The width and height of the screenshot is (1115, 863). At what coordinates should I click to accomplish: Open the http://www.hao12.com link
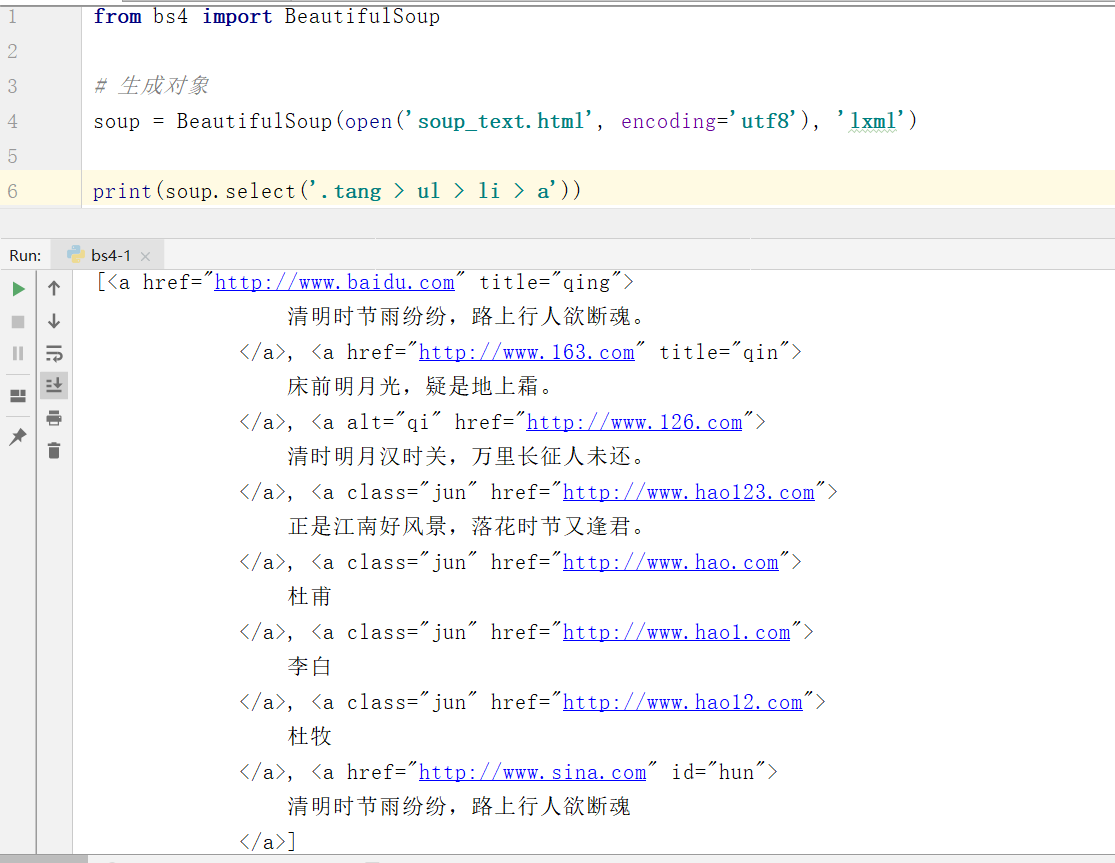point(683,702)
